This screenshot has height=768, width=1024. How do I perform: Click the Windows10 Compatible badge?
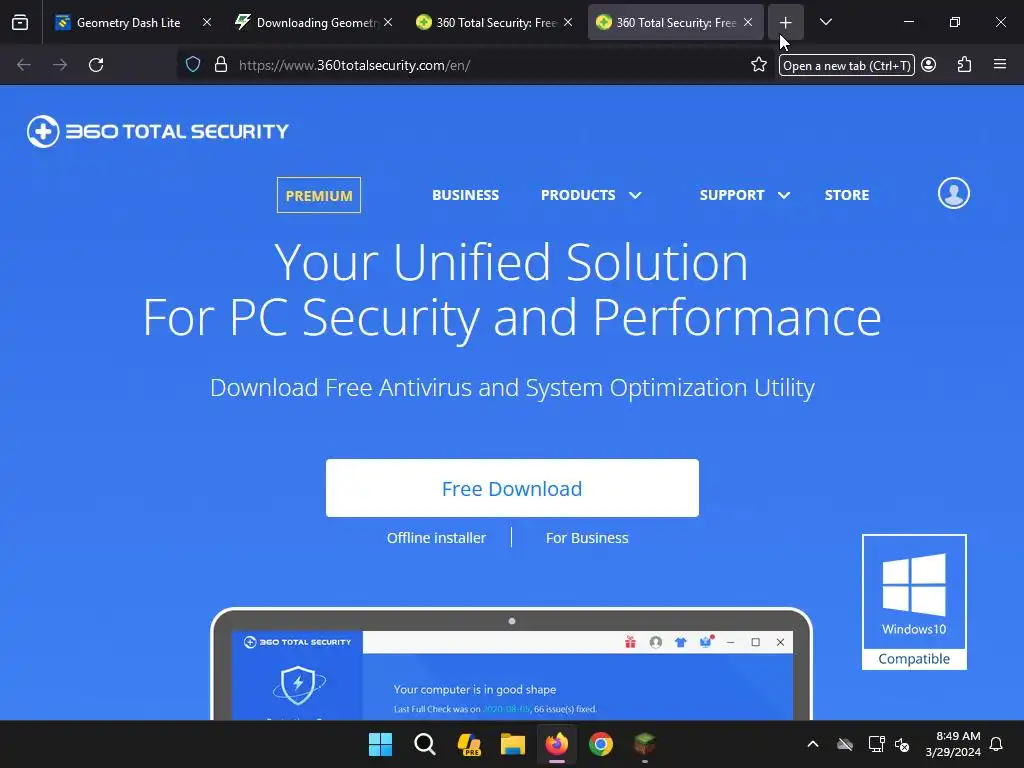tap(914, 602)
